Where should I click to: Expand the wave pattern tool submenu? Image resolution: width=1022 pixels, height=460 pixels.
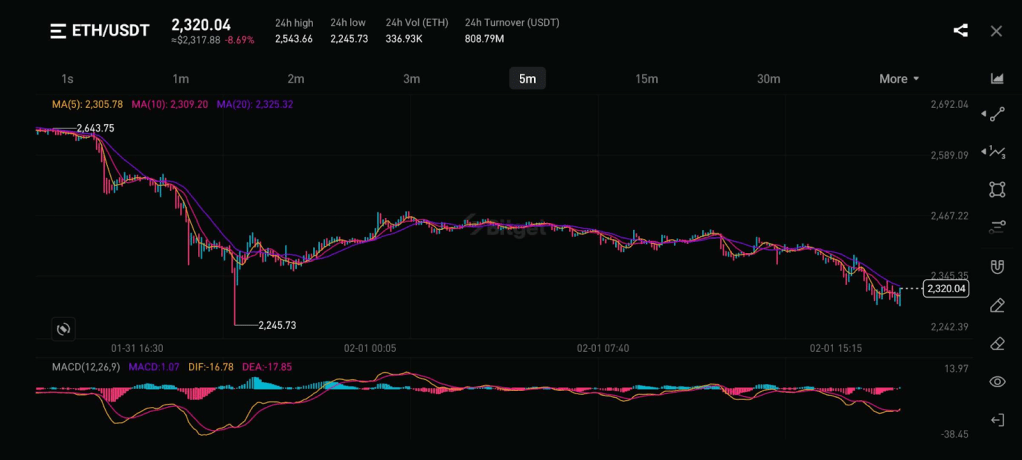[x=997, y=152]
